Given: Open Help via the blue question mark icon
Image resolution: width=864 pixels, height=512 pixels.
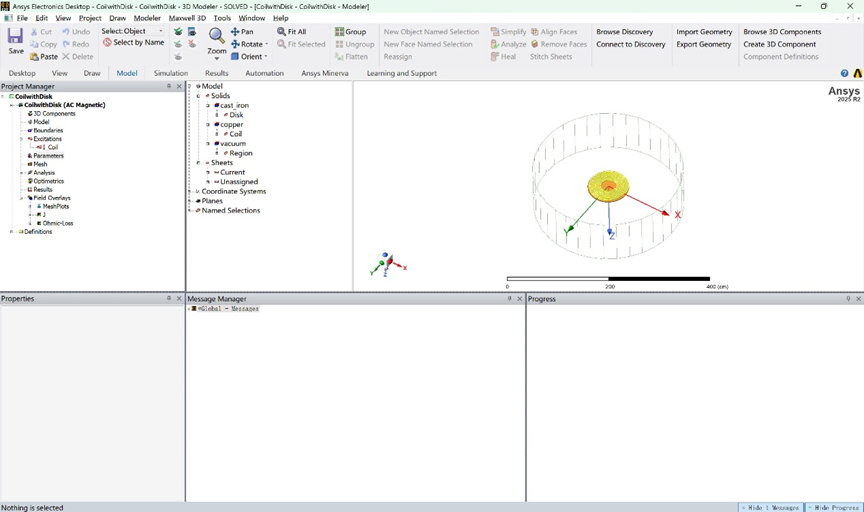Looking at the screenshot, I should 844,73.
